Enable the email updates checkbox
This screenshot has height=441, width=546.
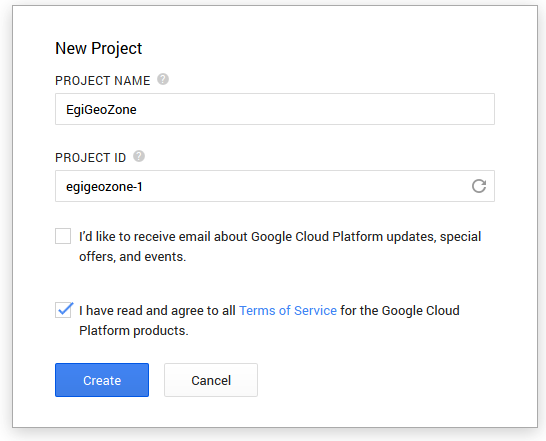point(63,236)
